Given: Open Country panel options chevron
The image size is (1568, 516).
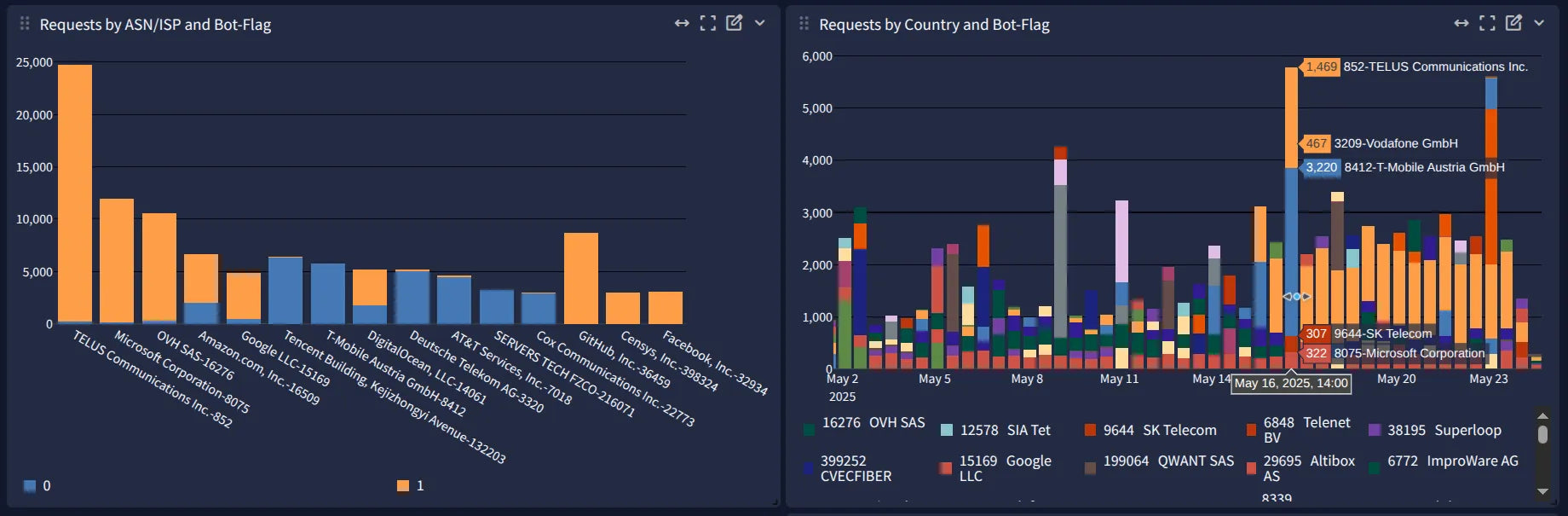Looking at the screenshot, I should (1539, 23).
